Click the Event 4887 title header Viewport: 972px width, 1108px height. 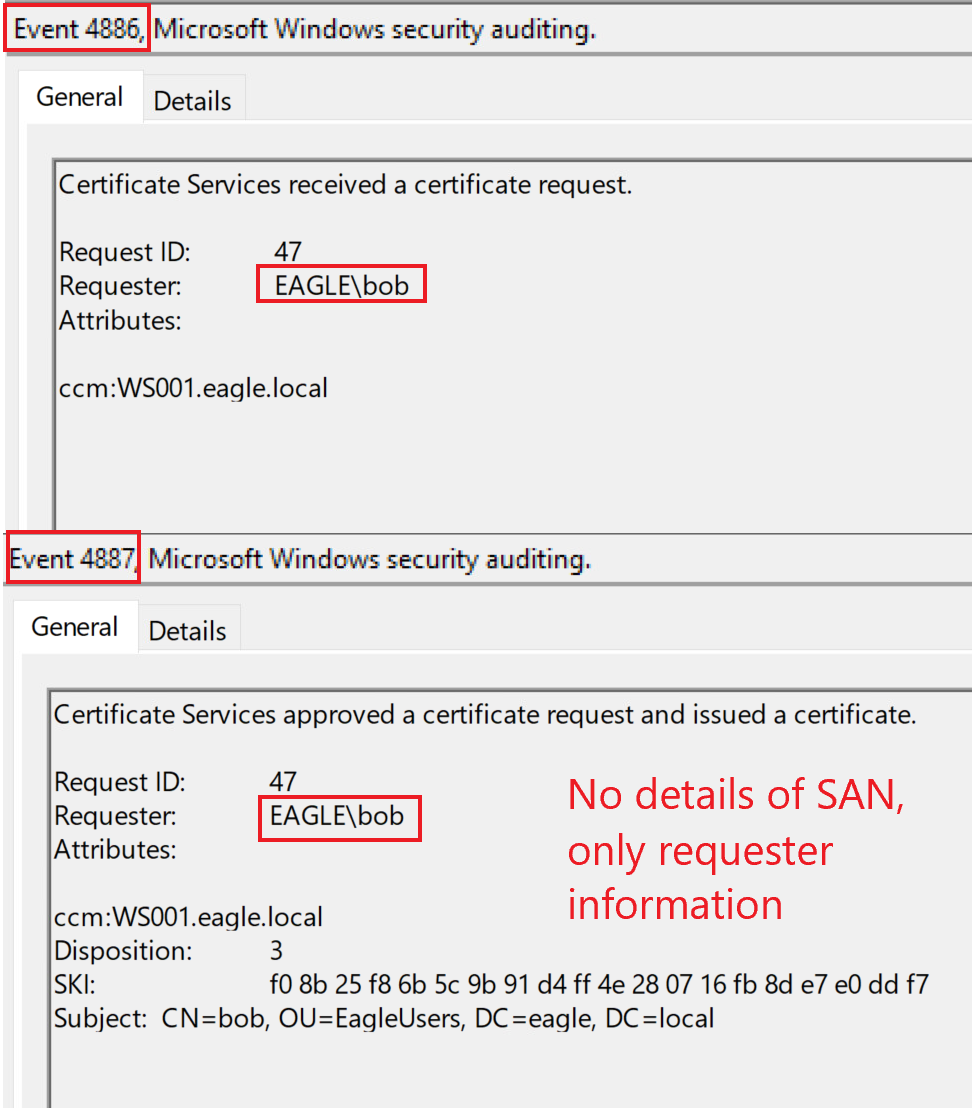[73, 559]
